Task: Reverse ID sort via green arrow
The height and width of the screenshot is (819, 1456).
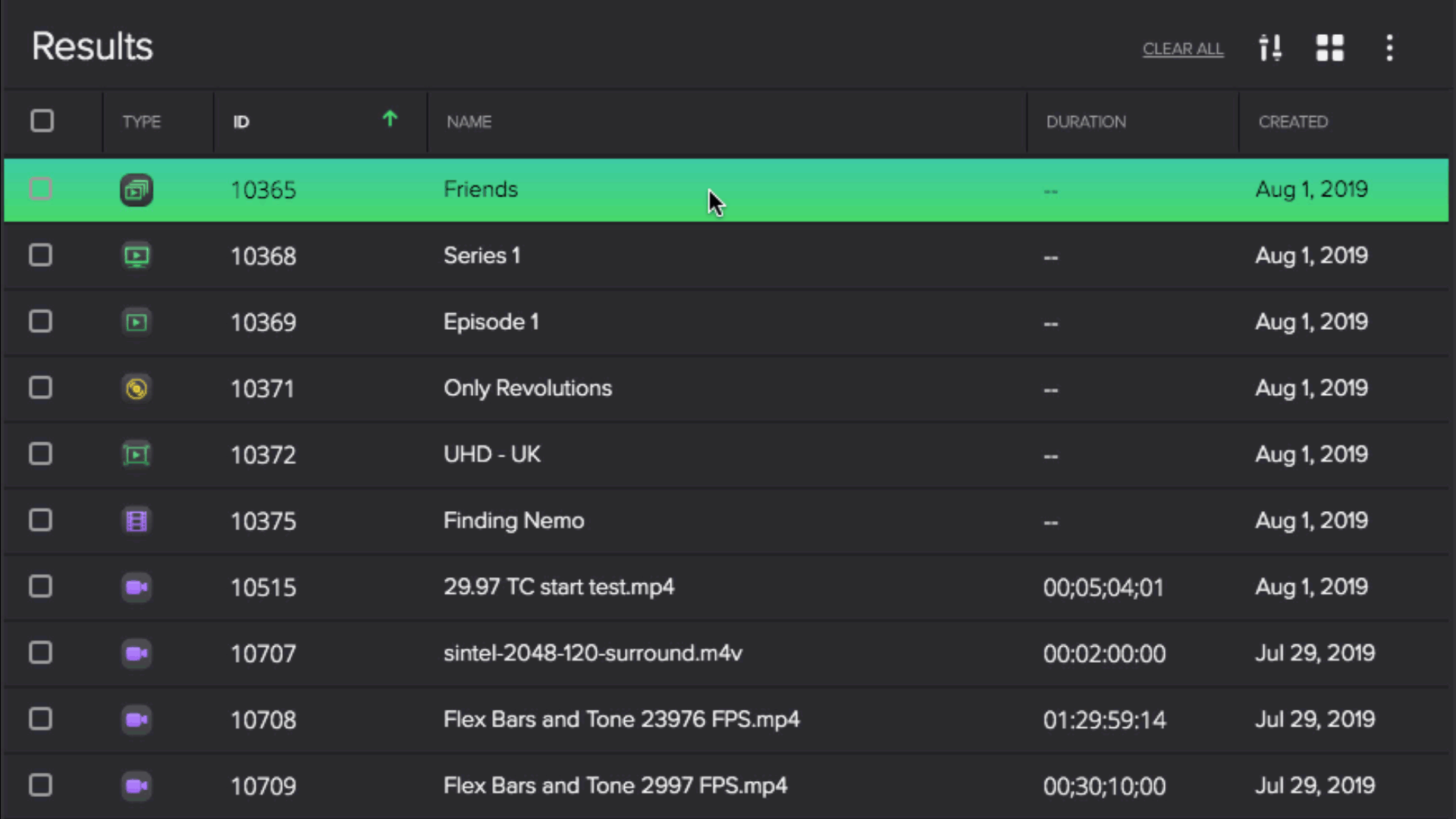Action: coord(390,119)
